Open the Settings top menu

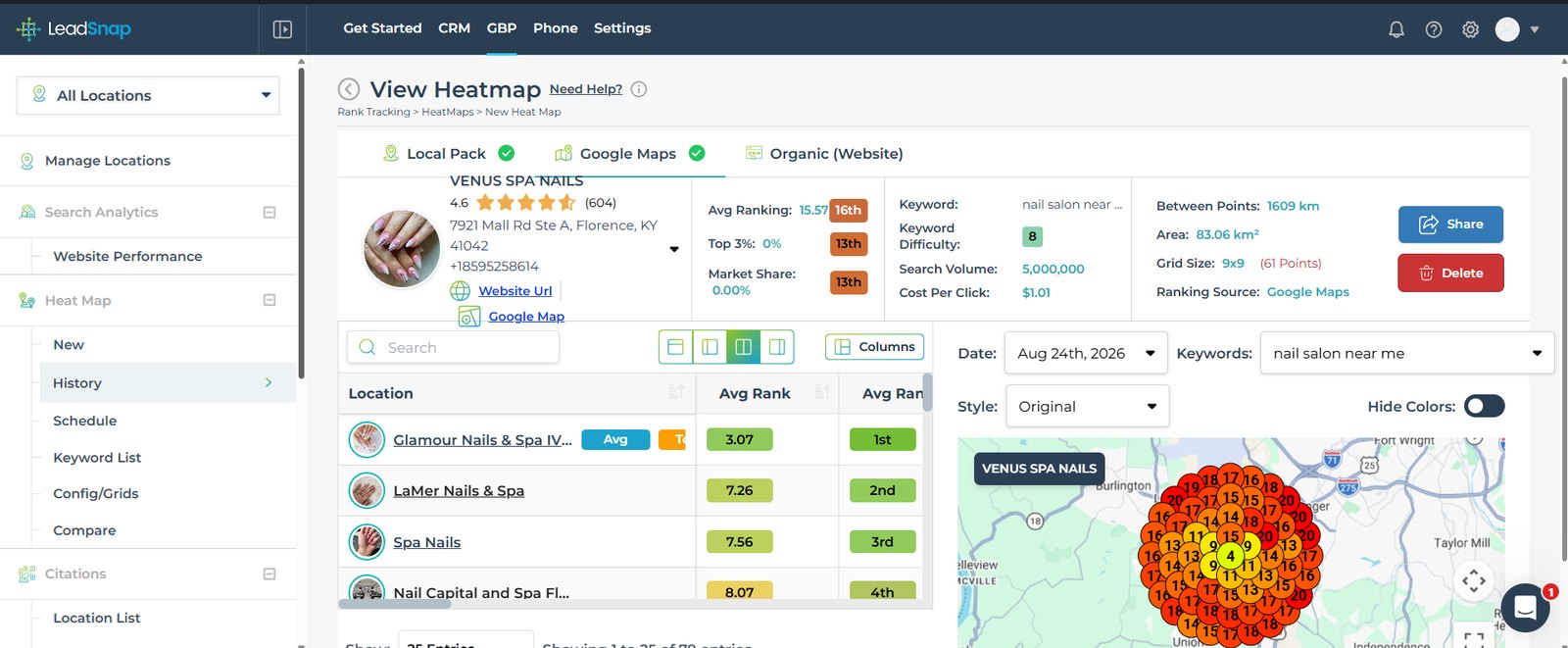click(622, 28)
